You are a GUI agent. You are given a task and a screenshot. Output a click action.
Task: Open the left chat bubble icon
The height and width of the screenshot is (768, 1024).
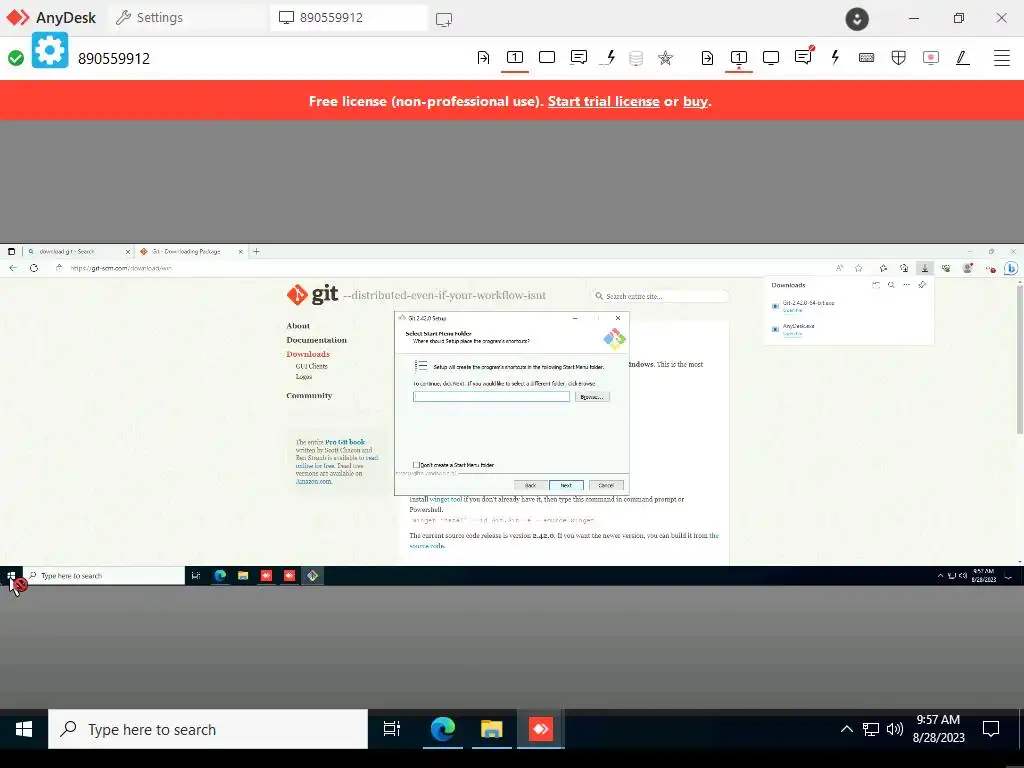pos(579,57)
